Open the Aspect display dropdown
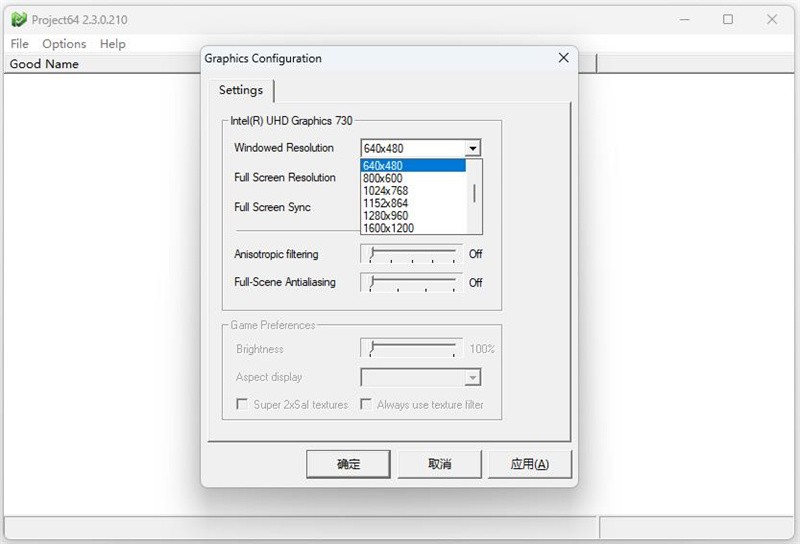Screen dimensions: 800x544 coord(420,378)
